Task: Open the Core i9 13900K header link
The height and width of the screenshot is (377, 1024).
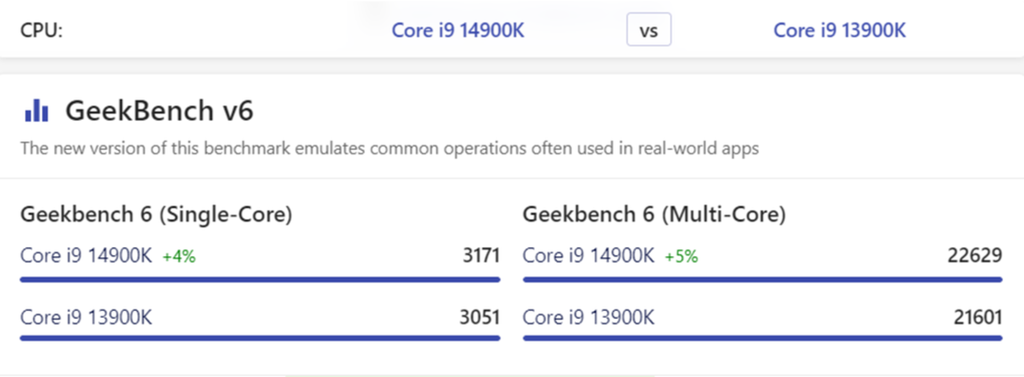Action: tap(840, 31)
